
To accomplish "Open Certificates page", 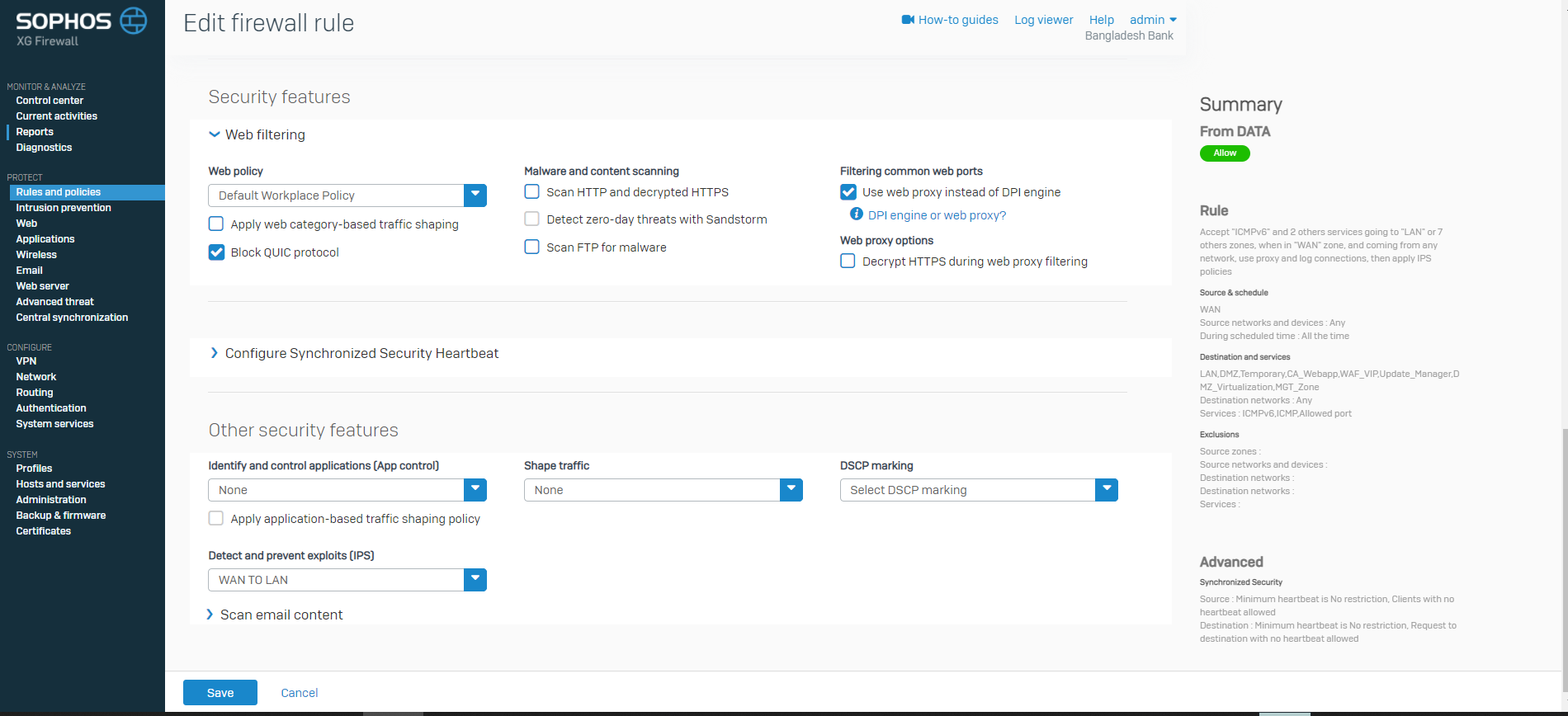I will (x=44, y=531).
